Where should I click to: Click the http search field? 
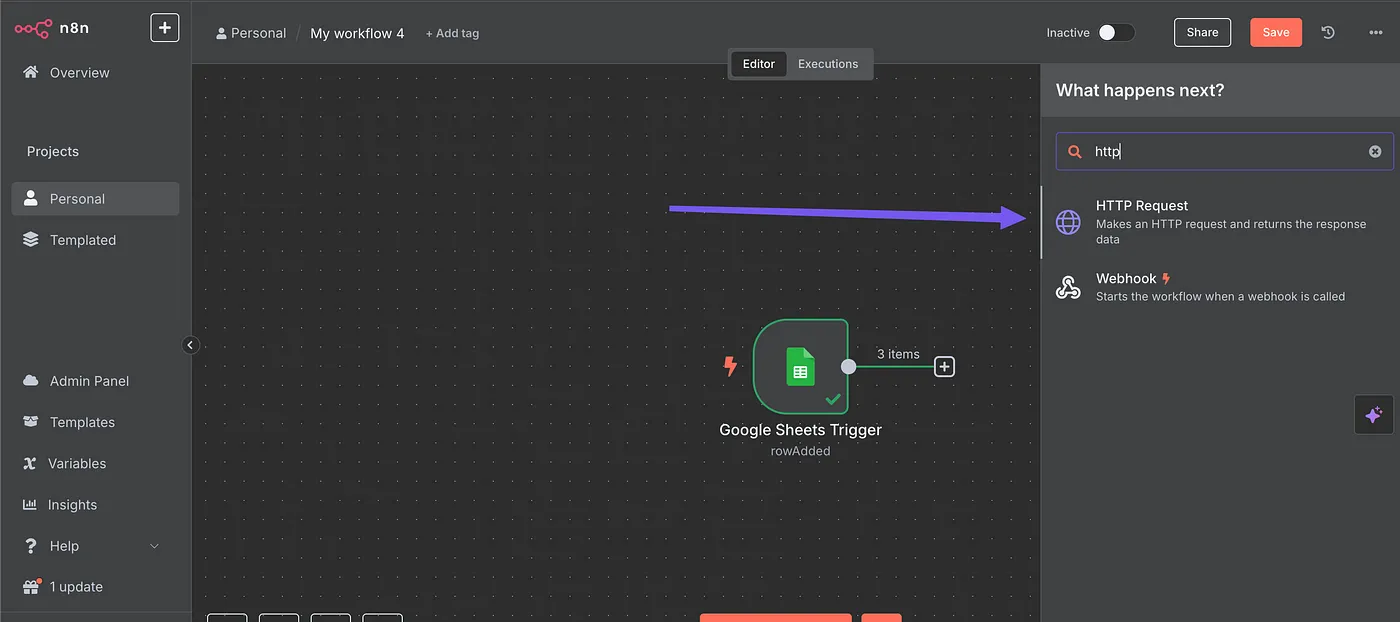point(1225,151)
